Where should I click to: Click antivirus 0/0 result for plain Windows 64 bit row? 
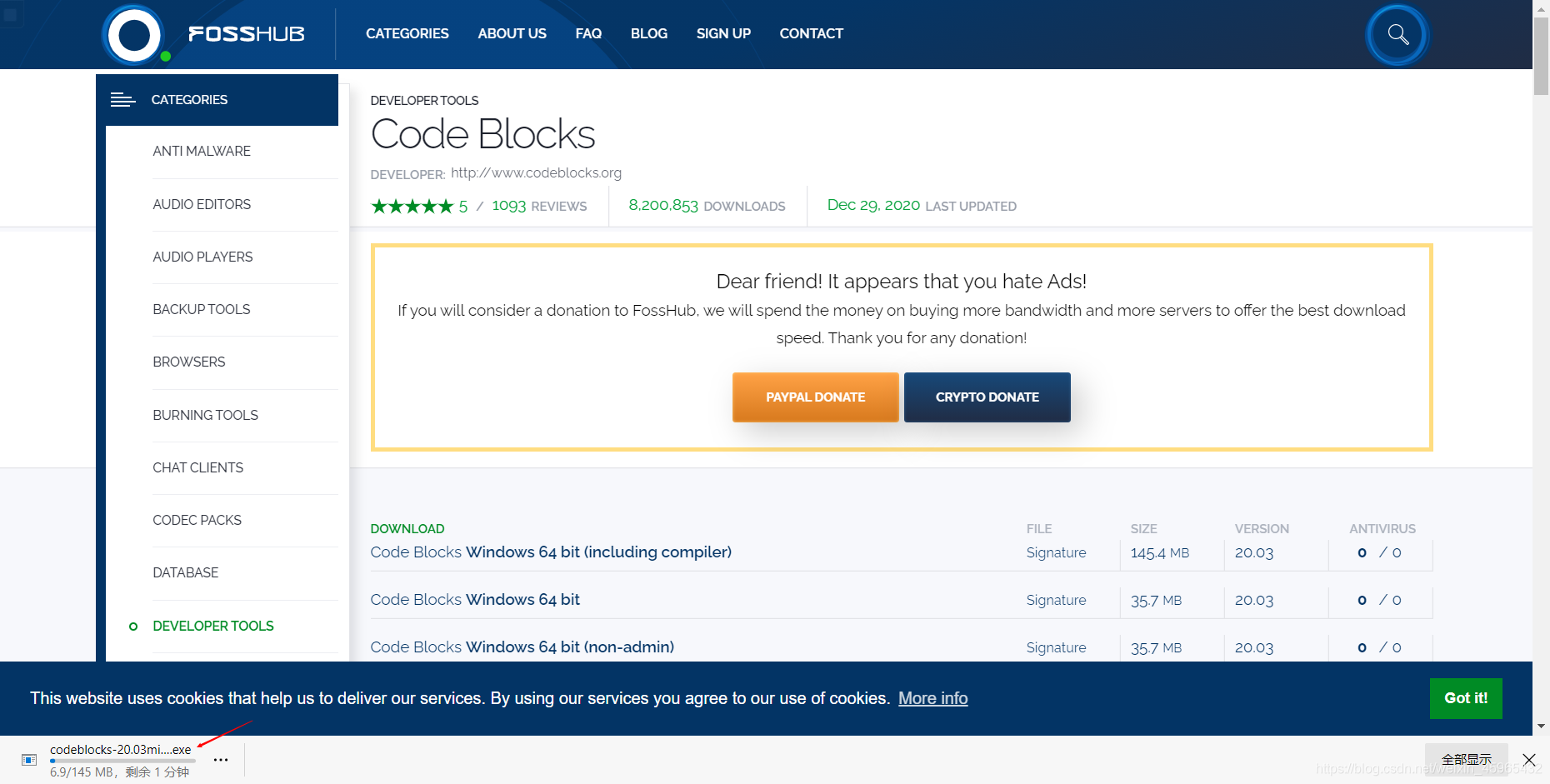pyautogui.click(x=1379, y=600)
